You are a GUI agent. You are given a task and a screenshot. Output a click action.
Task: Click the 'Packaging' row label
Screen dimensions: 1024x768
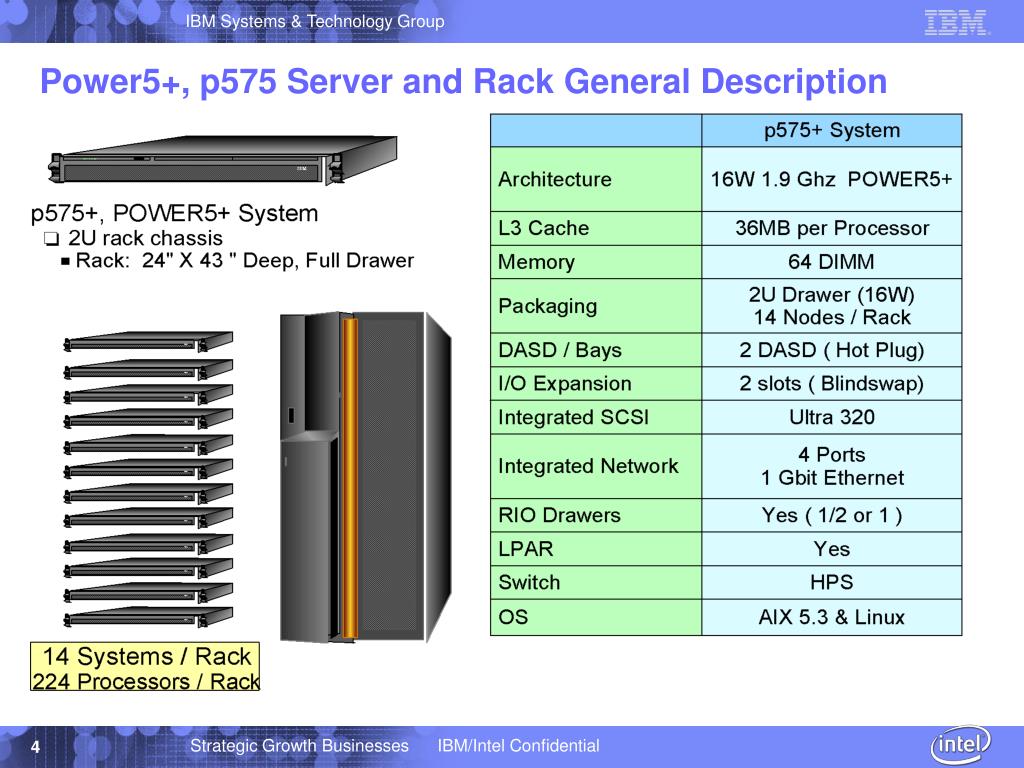pyautogui.click(x=596, y=306)
